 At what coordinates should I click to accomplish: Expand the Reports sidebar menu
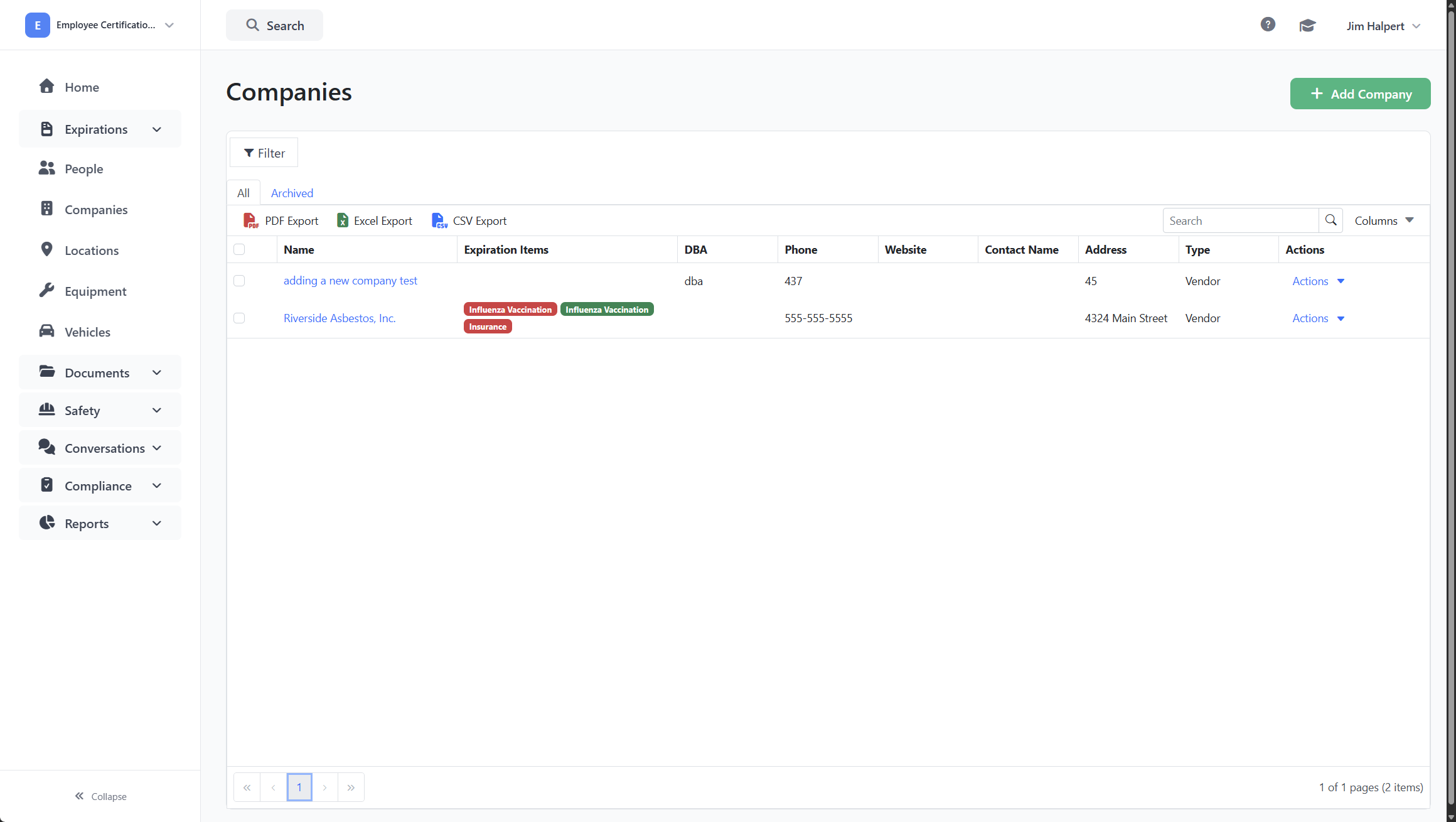(x=100, y=524)
